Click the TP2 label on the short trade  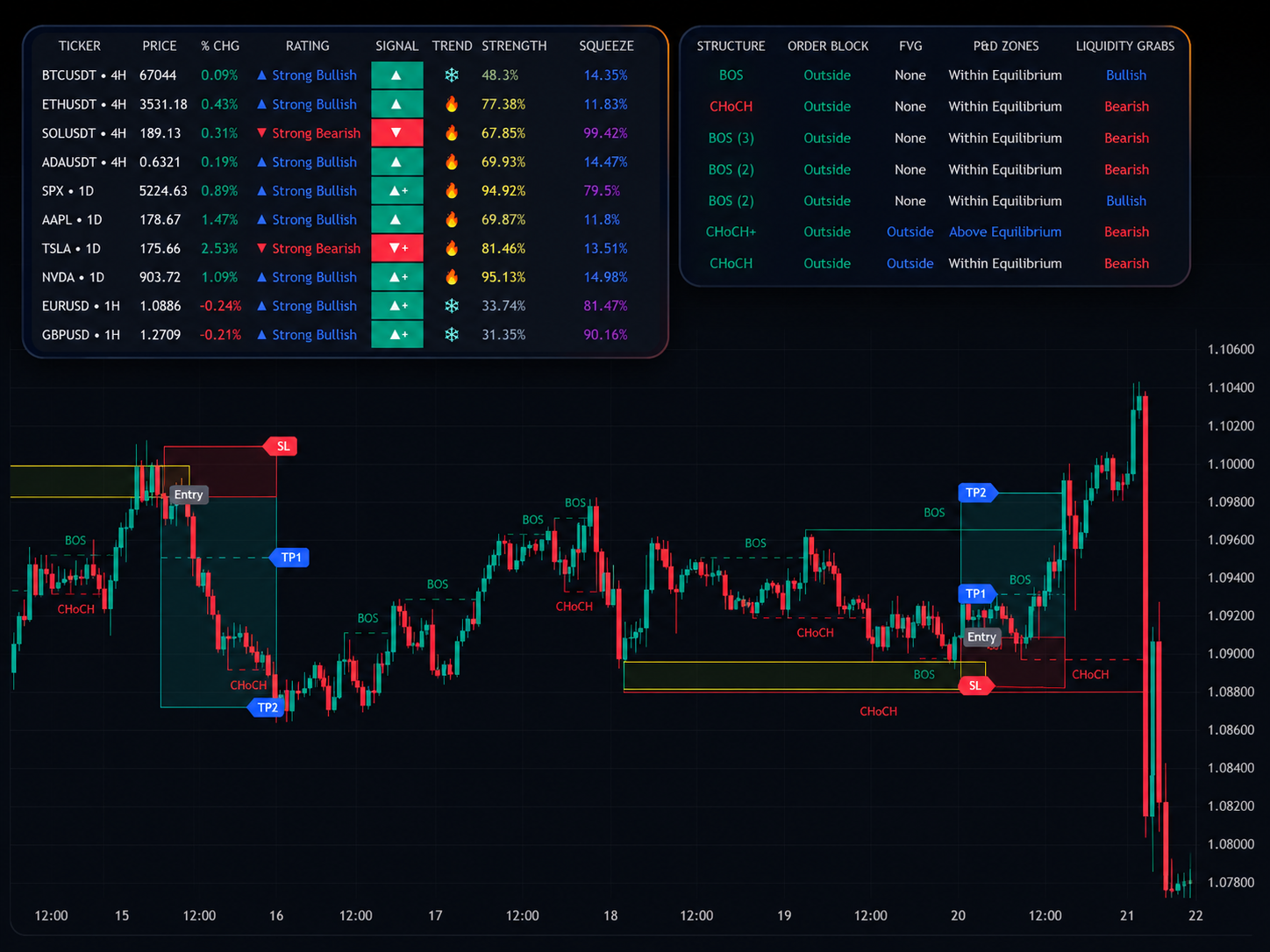coord(267,707)
